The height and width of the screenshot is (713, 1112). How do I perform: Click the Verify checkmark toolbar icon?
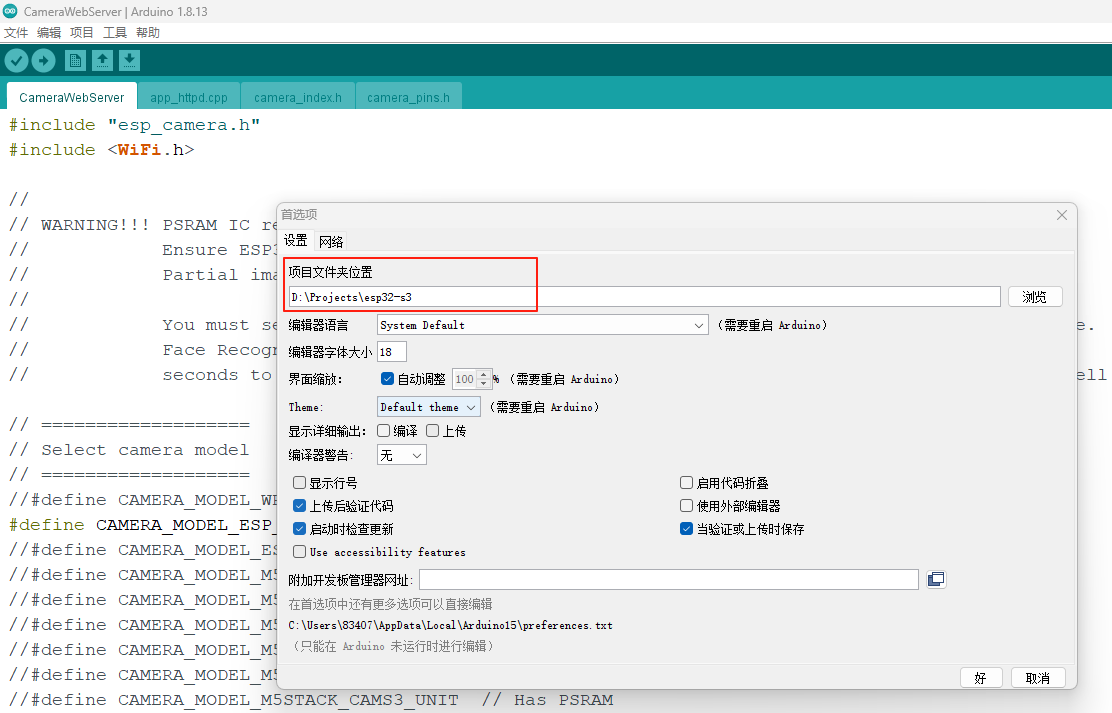16,61
